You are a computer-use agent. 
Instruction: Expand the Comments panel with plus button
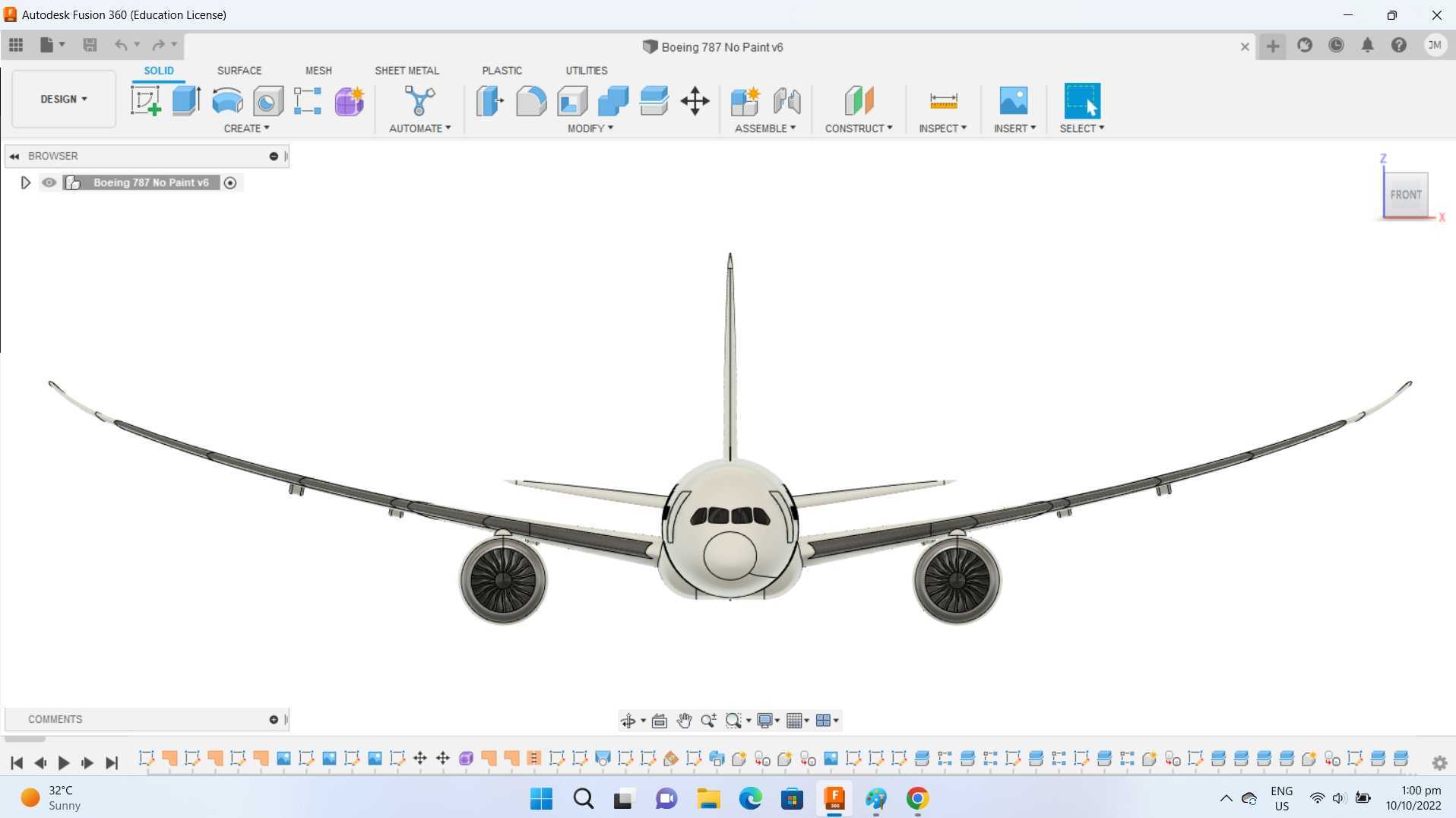pos(274,719)
